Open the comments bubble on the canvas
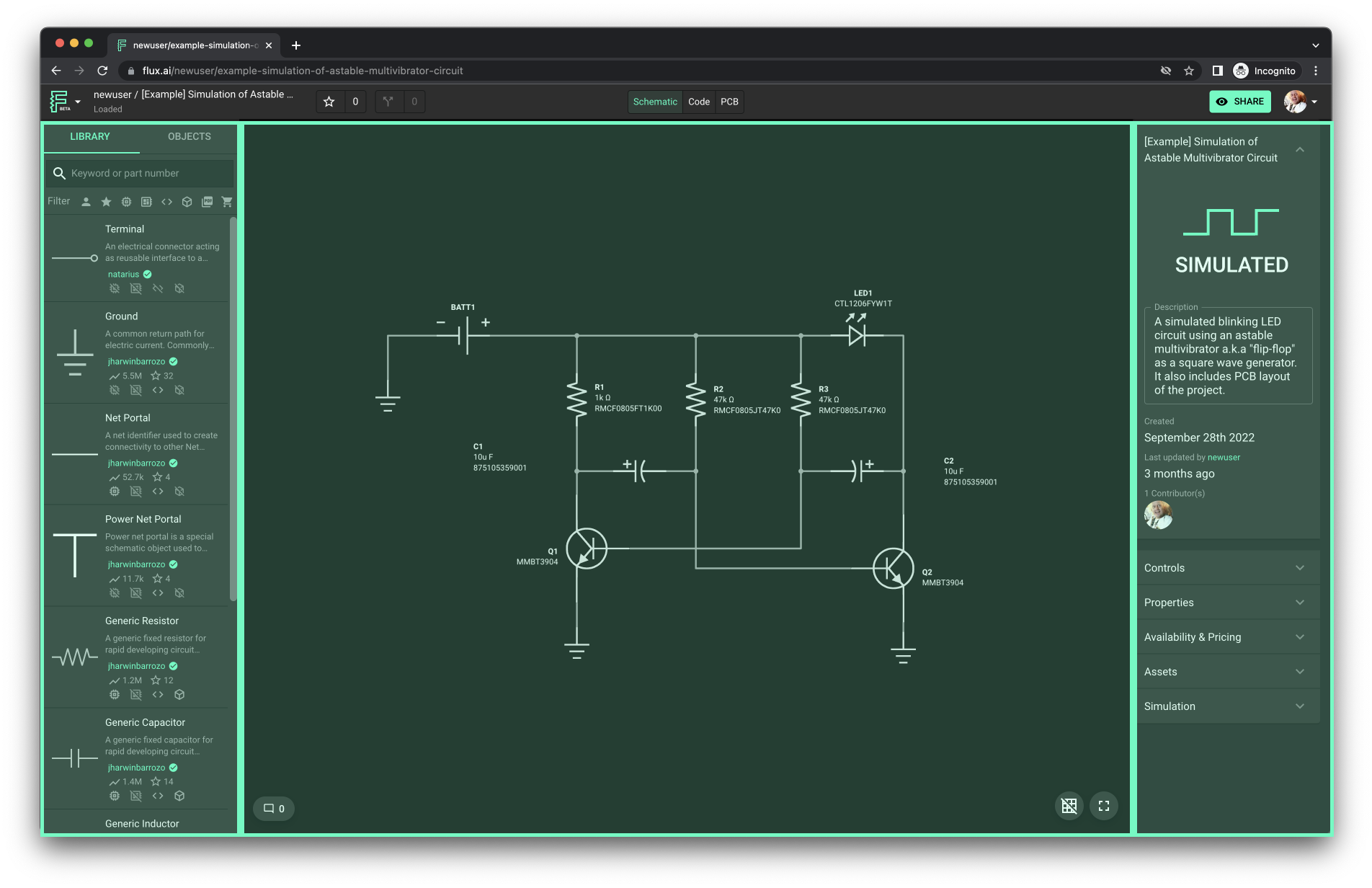 pyautogui.click(x=273, y=808)
